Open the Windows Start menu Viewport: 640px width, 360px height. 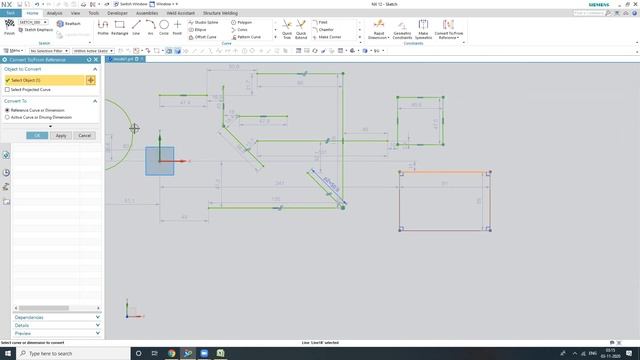point(7,353)
